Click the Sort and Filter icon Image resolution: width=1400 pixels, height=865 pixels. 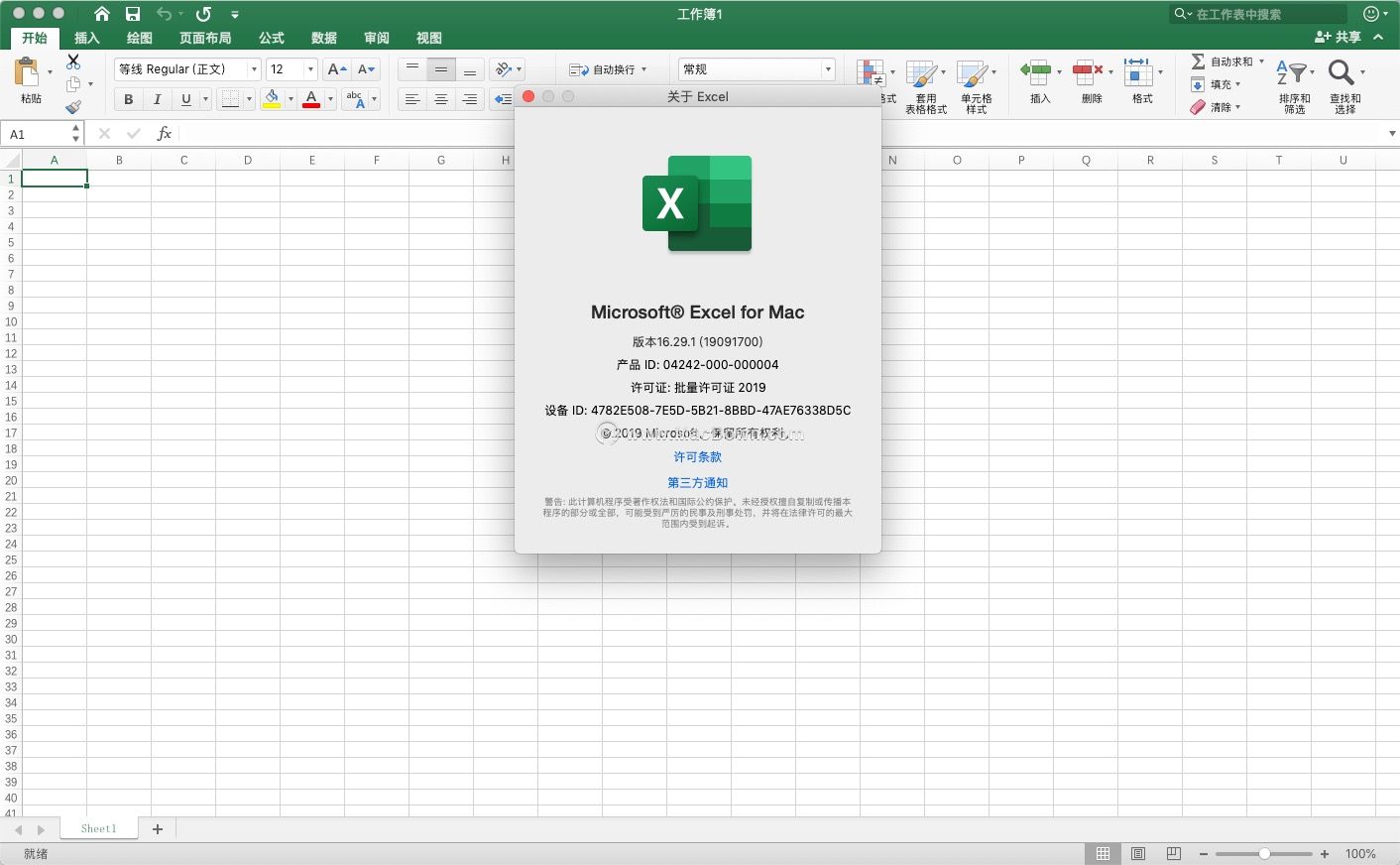click(x=1291, y=73)
